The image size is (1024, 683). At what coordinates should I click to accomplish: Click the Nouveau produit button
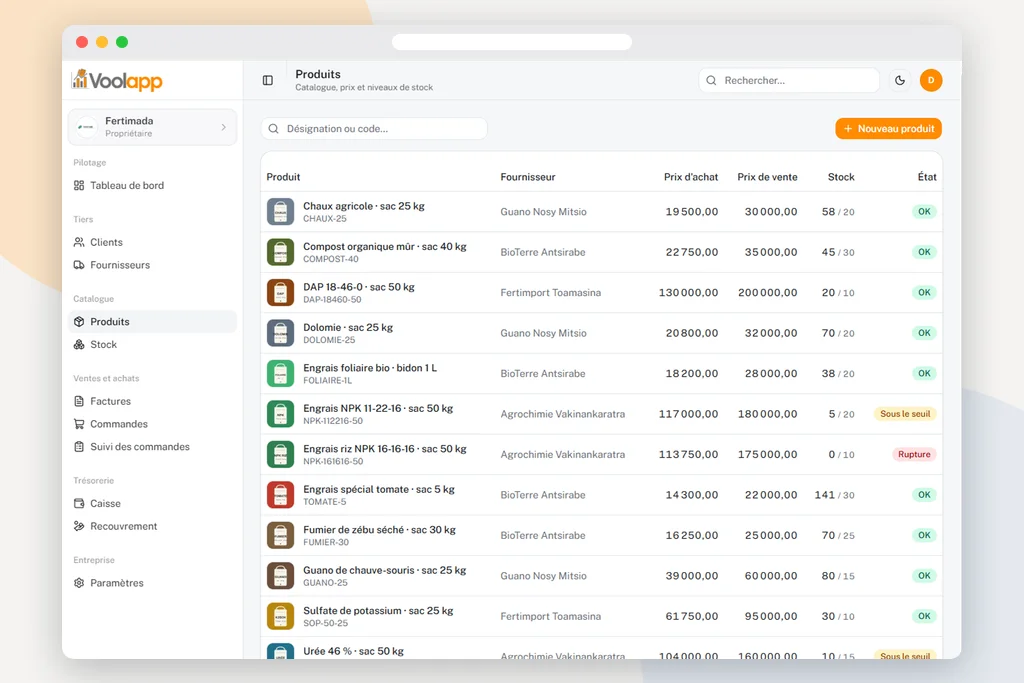(888, 129)
